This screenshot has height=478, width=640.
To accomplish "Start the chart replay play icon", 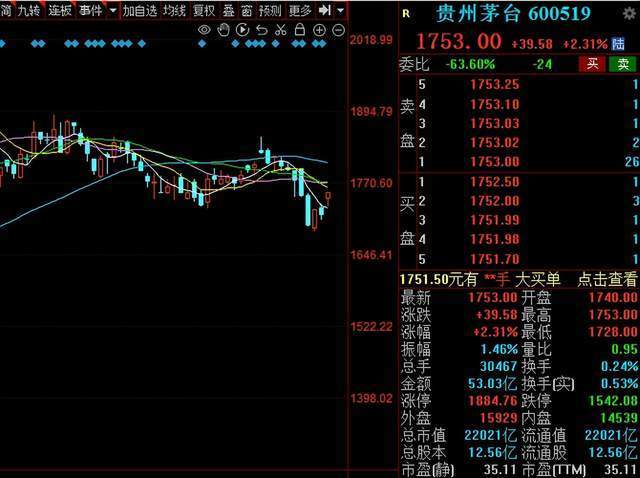I will 242,30.
